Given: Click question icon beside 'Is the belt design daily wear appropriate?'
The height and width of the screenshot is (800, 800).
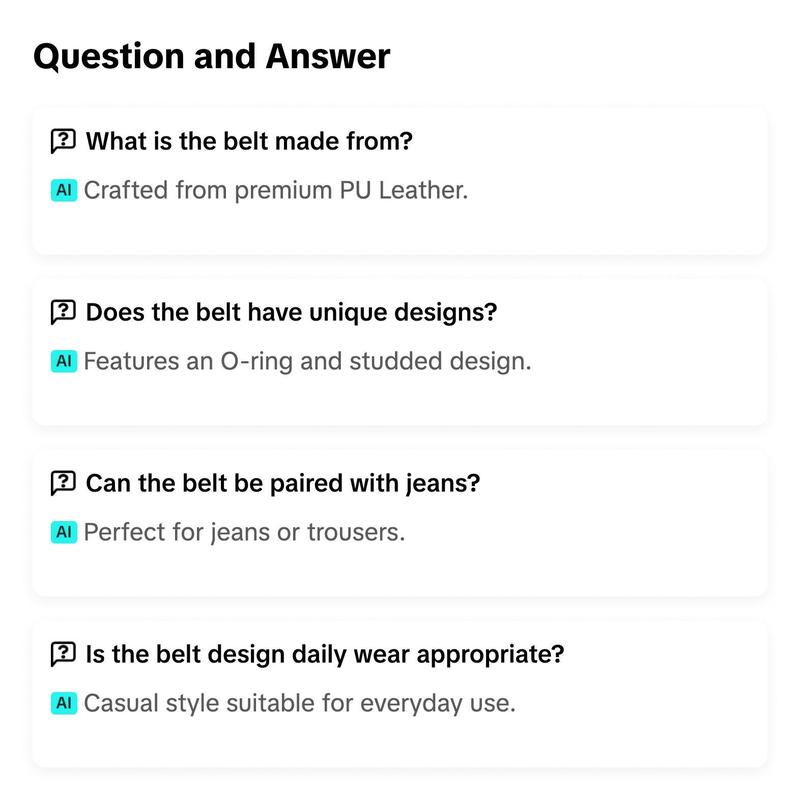Looking at the screenshot, I should (x=63, y=654).
